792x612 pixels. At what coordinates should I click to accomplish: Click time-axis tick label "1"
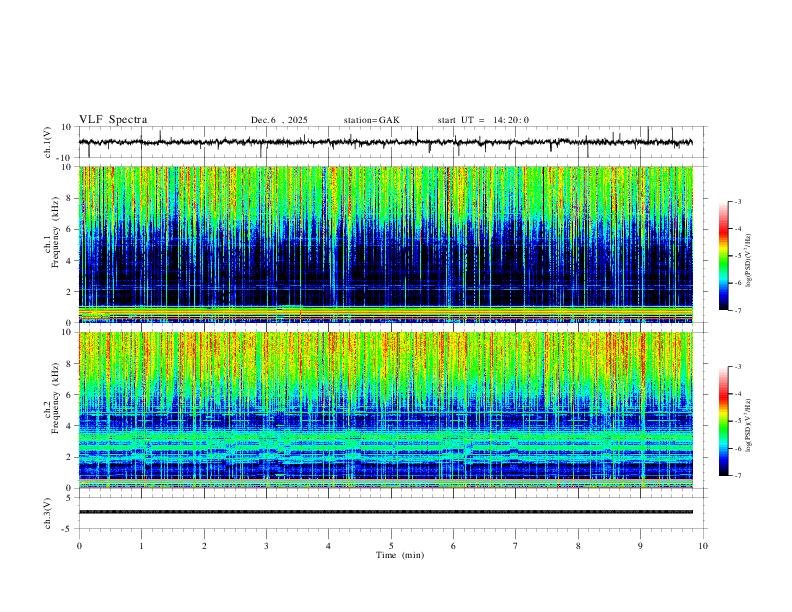click(142, 546)
